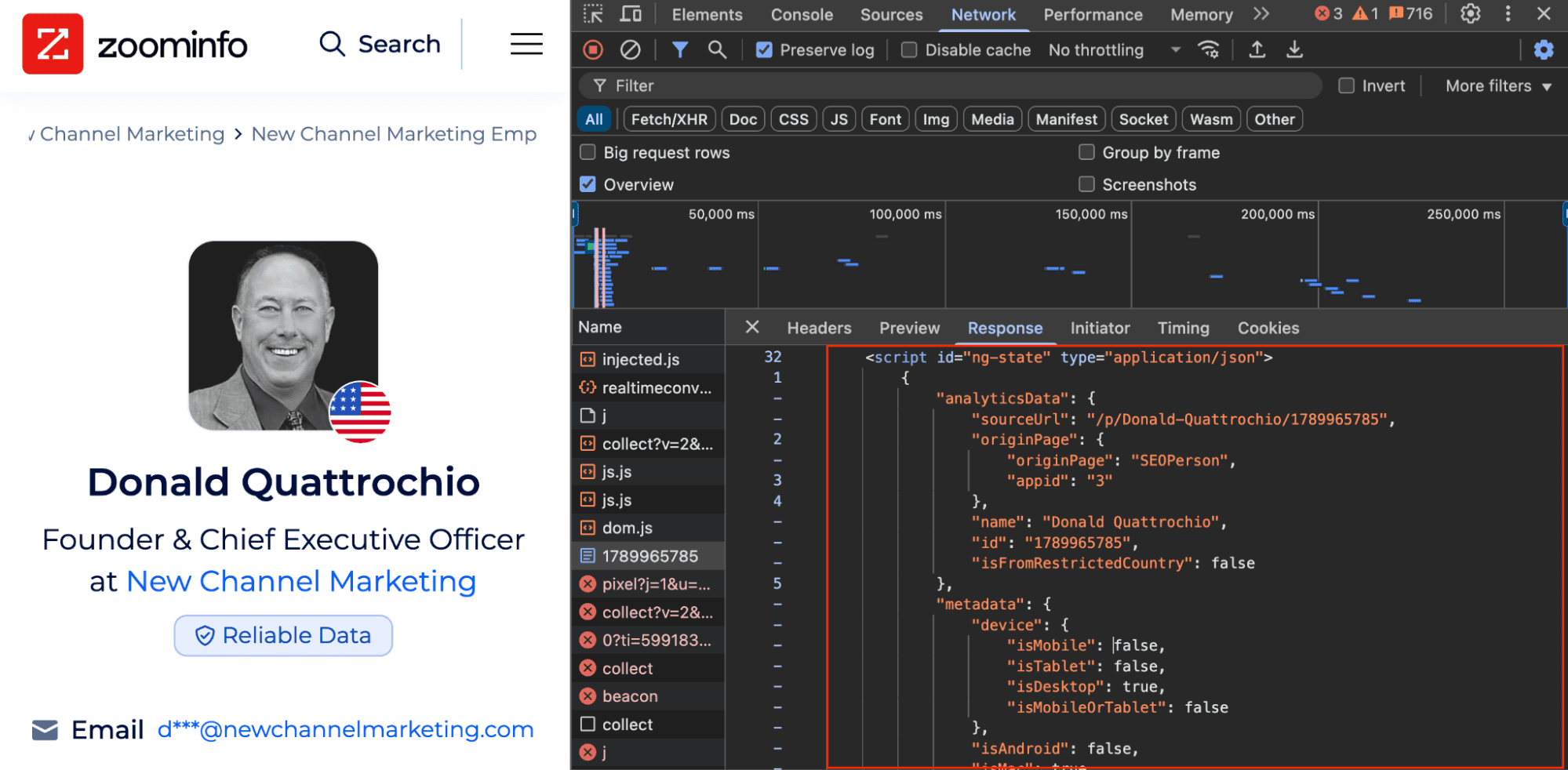Close the request details pane

[751, 327]
